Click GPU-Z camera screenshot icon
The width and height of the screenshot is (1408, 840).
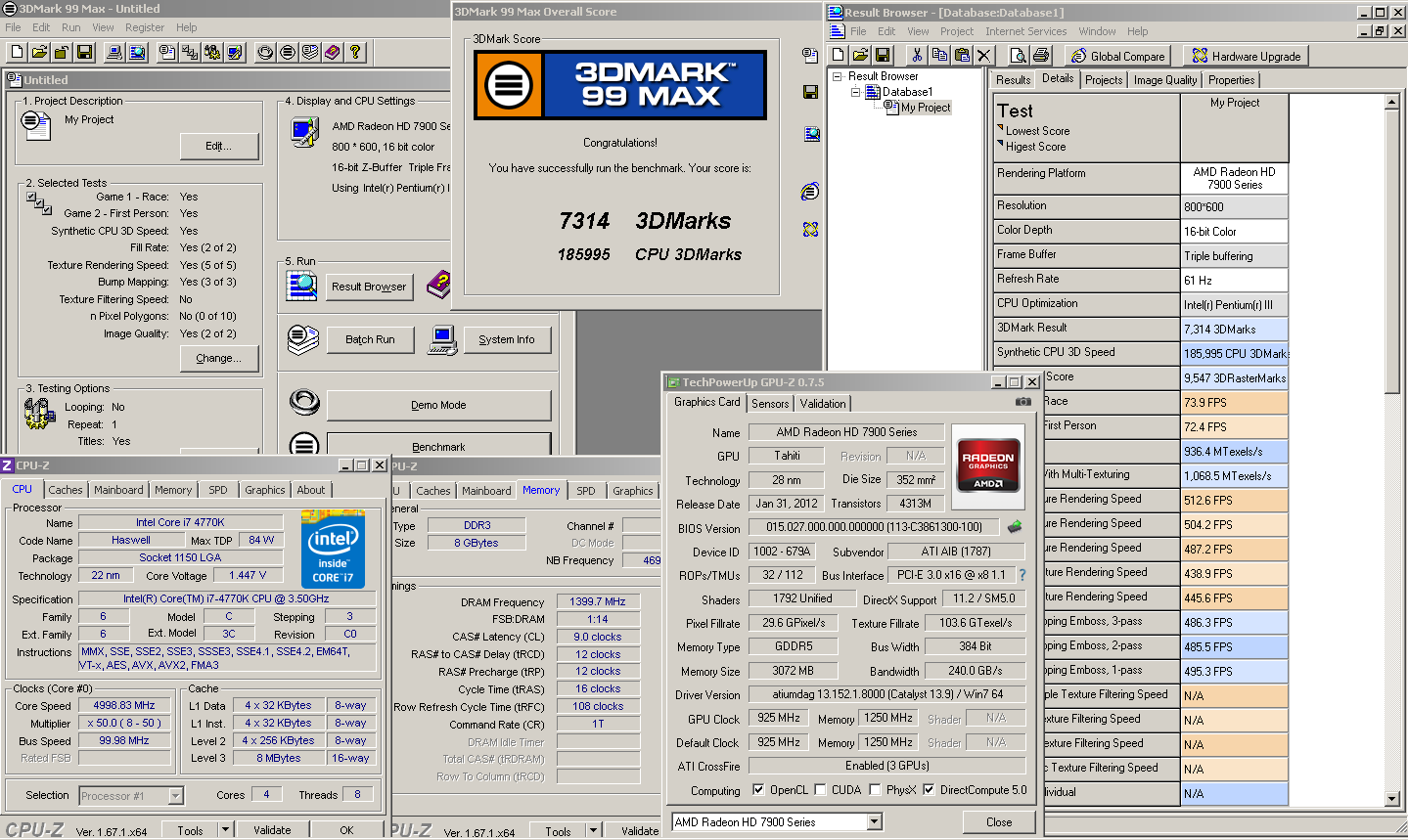[x=1023, y=402]
